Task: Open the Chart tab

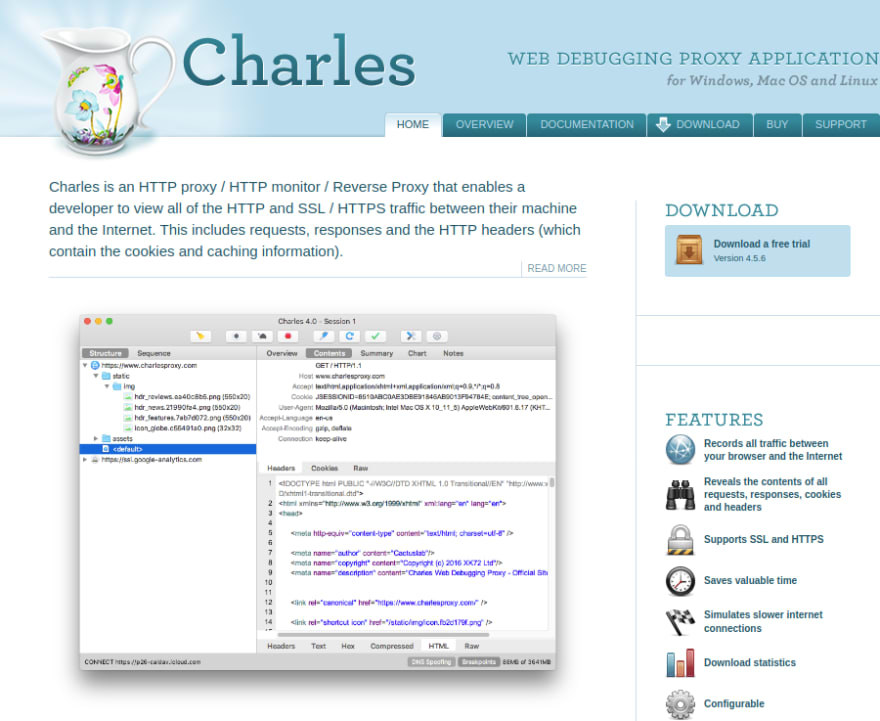Action: tap(417, 353)
